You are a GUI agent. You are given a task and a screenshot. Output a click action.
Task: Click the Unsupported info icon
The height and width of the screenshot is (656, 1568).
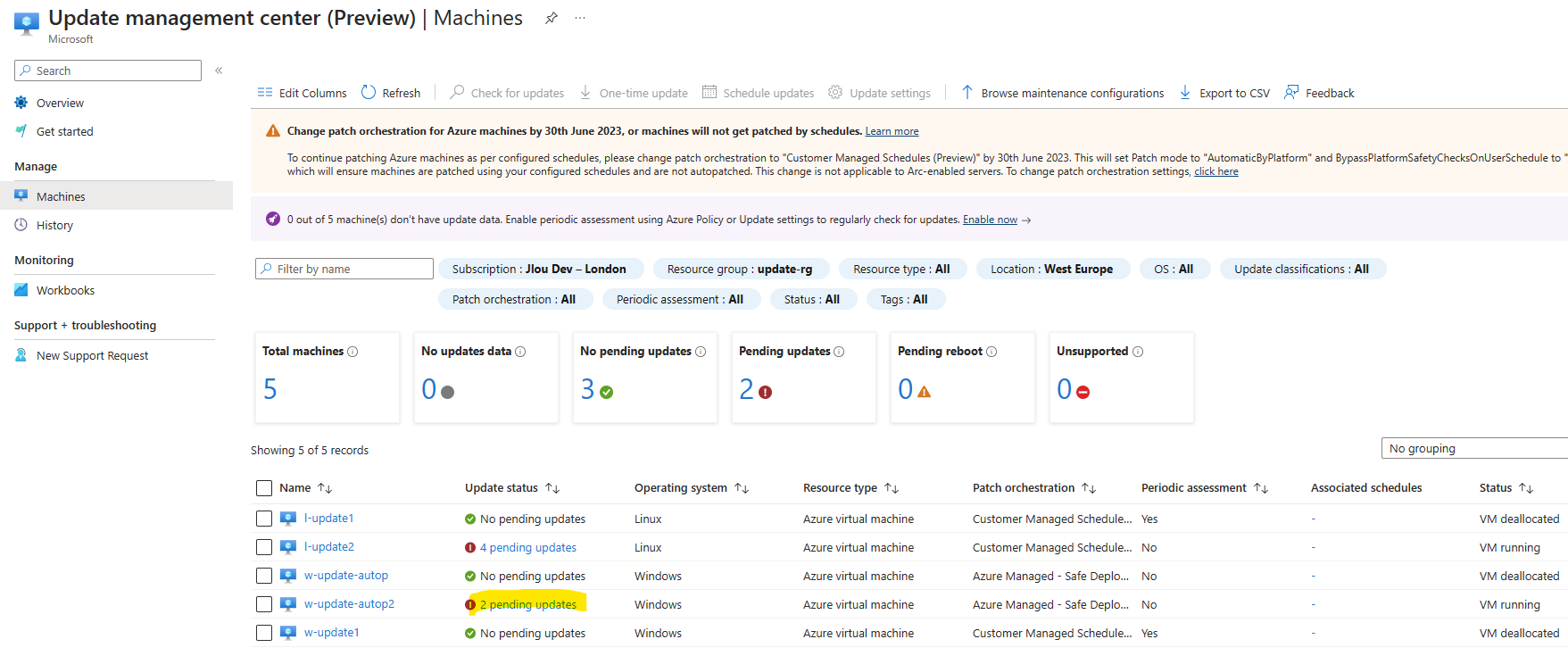coord(1138,352)
